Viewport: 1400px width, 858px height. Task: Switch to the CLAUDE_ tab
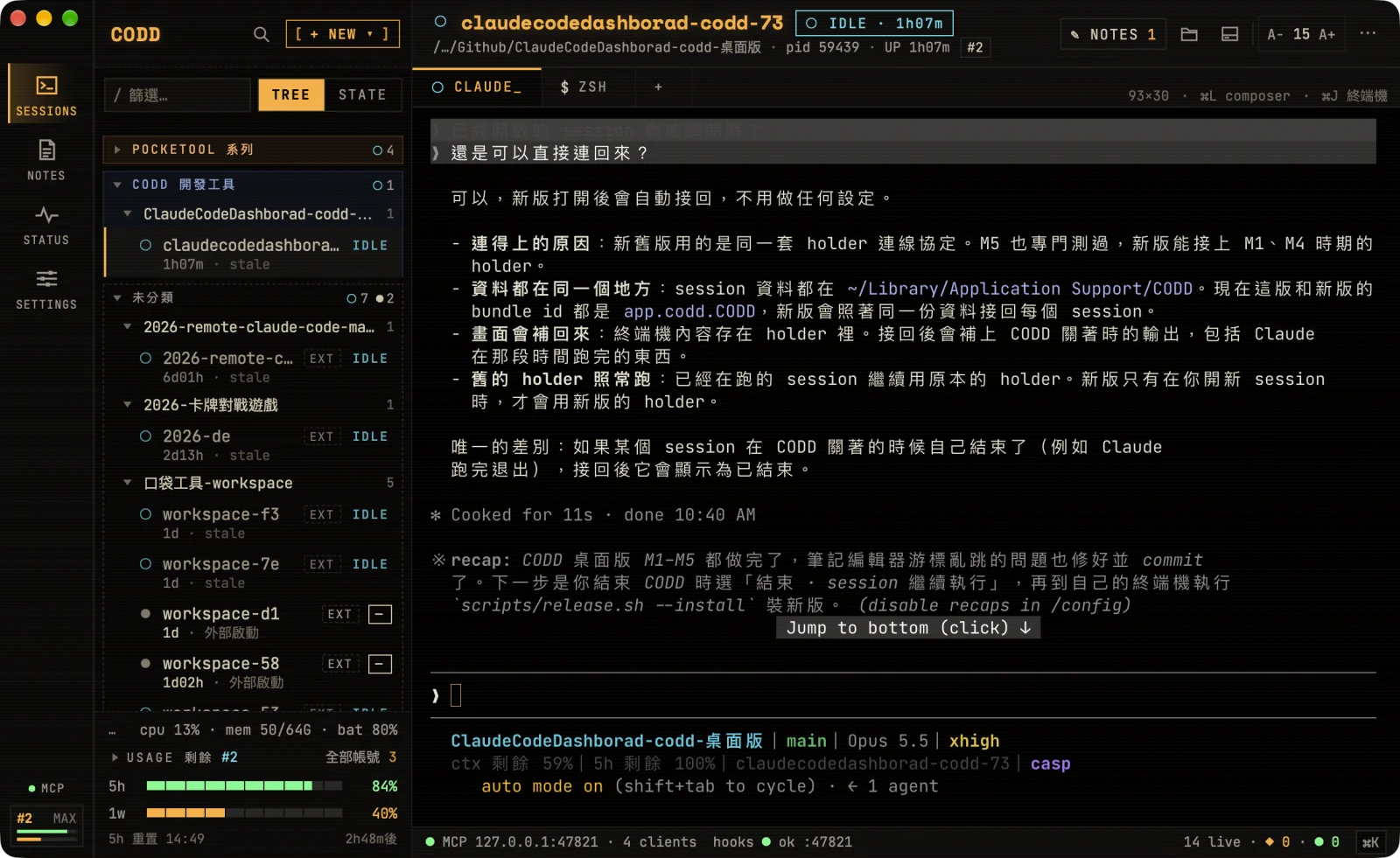point(477,87)
